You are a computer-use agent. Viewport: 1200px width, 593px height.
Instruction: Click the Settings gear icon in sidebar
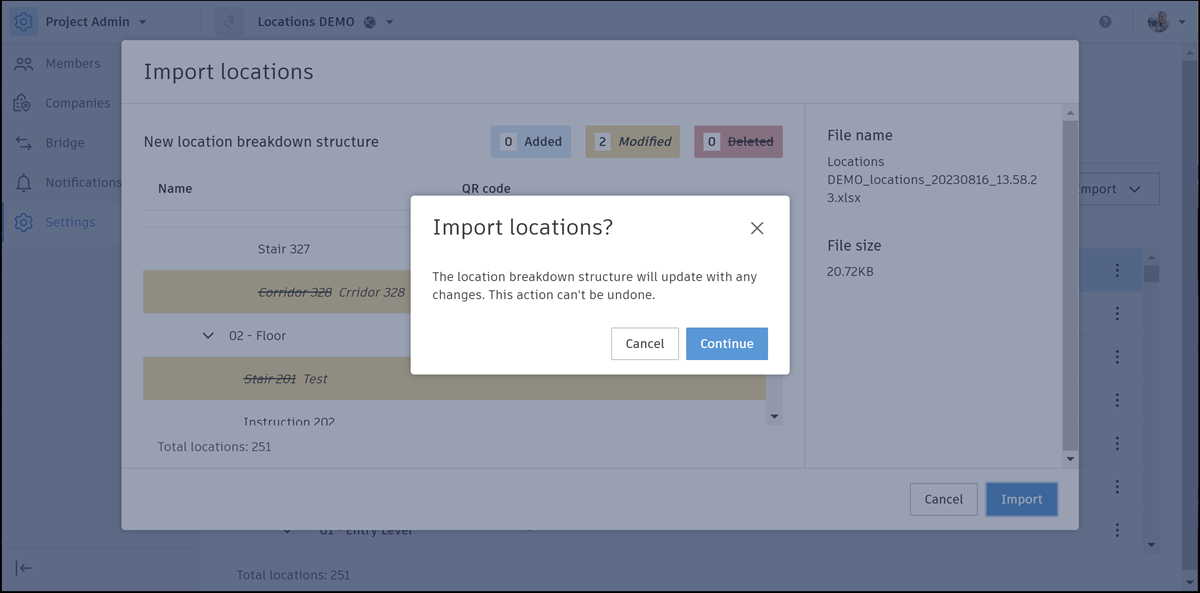[x=24, y=222]
